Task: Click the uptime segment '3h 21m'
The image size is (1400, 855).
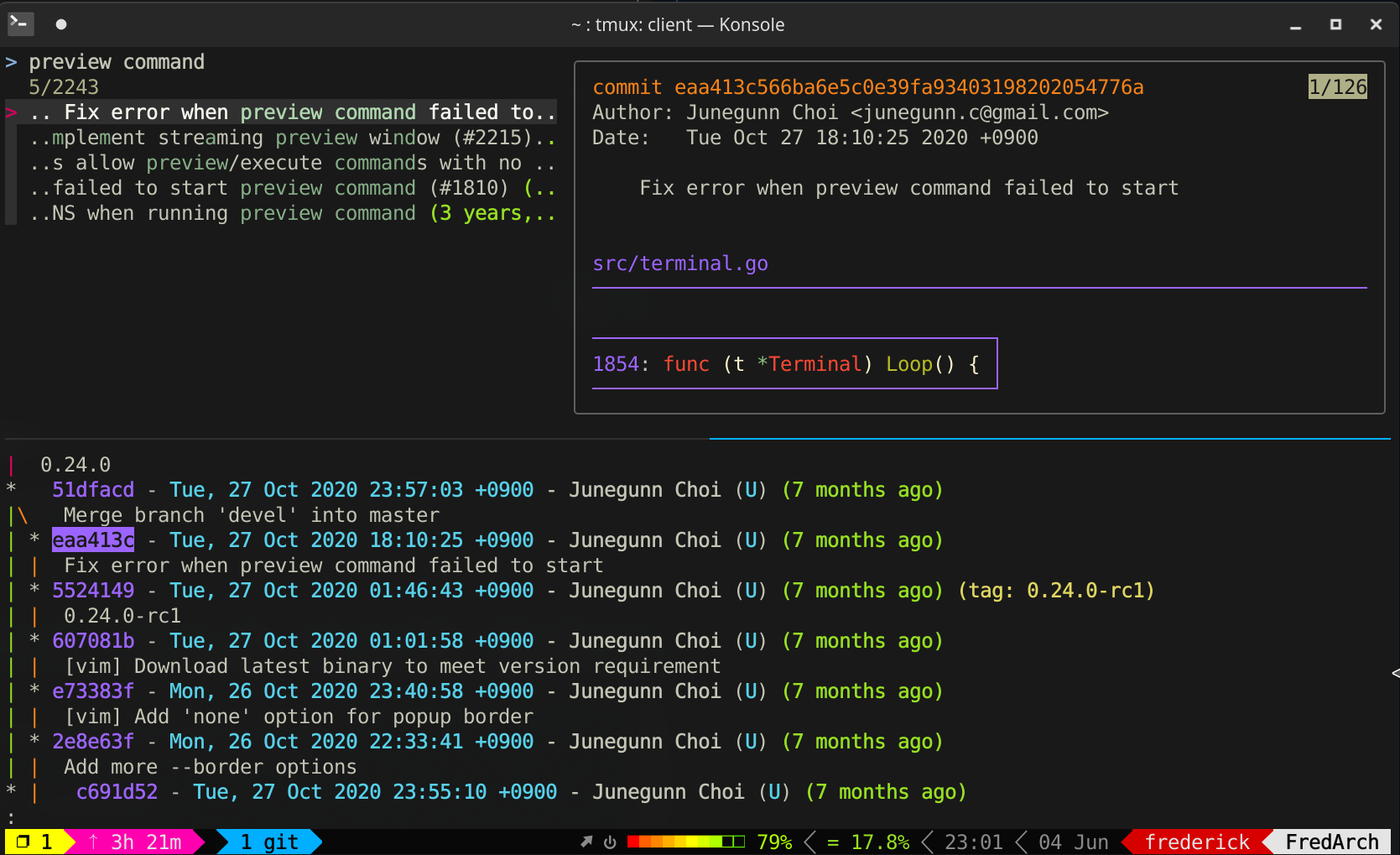Action: pyautogui.click(x=136, y=842)
